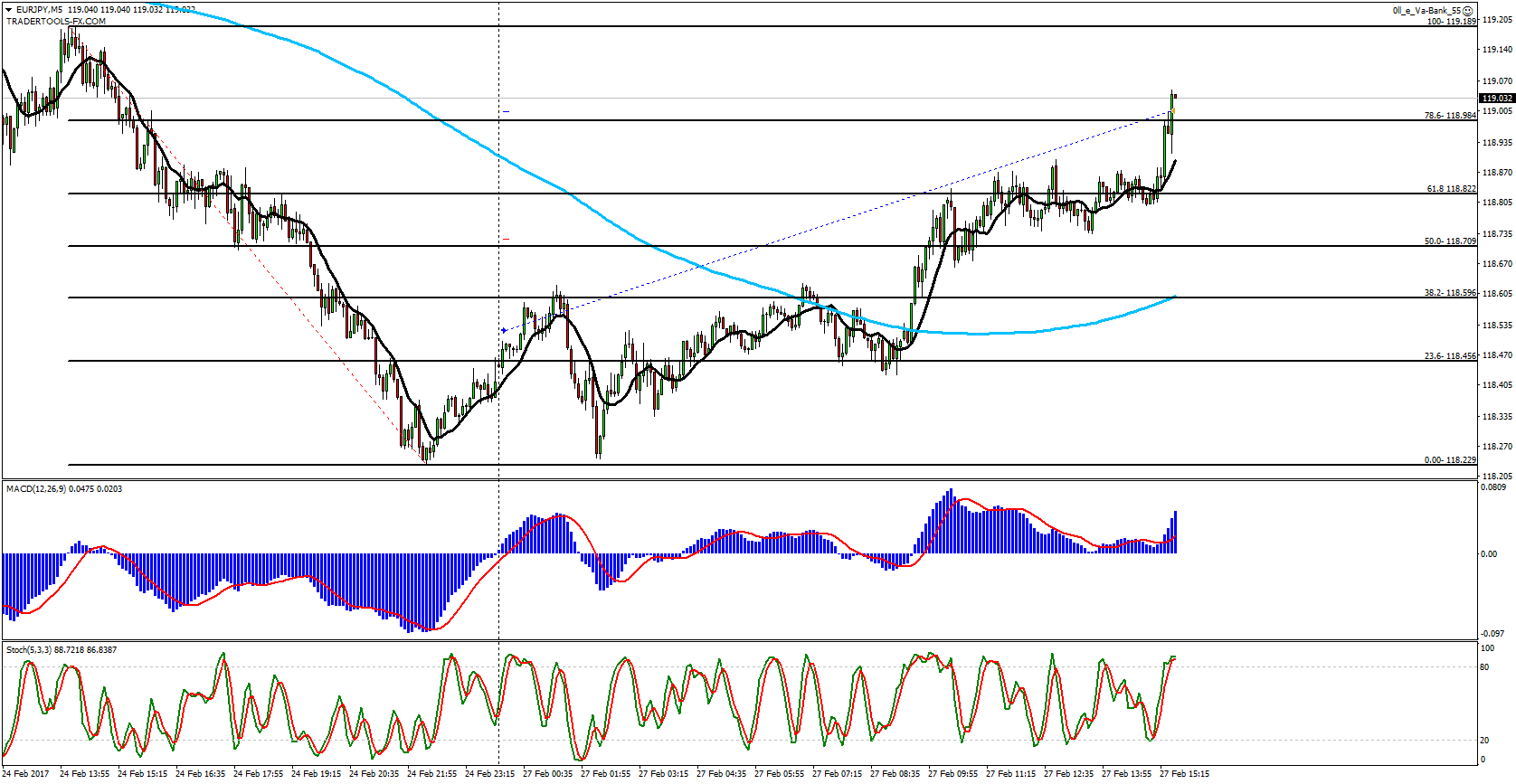Click the 100- 119.189 Fibonacci level label
The height and width of the screenshot is (784, 1516).
(1452, 21)
